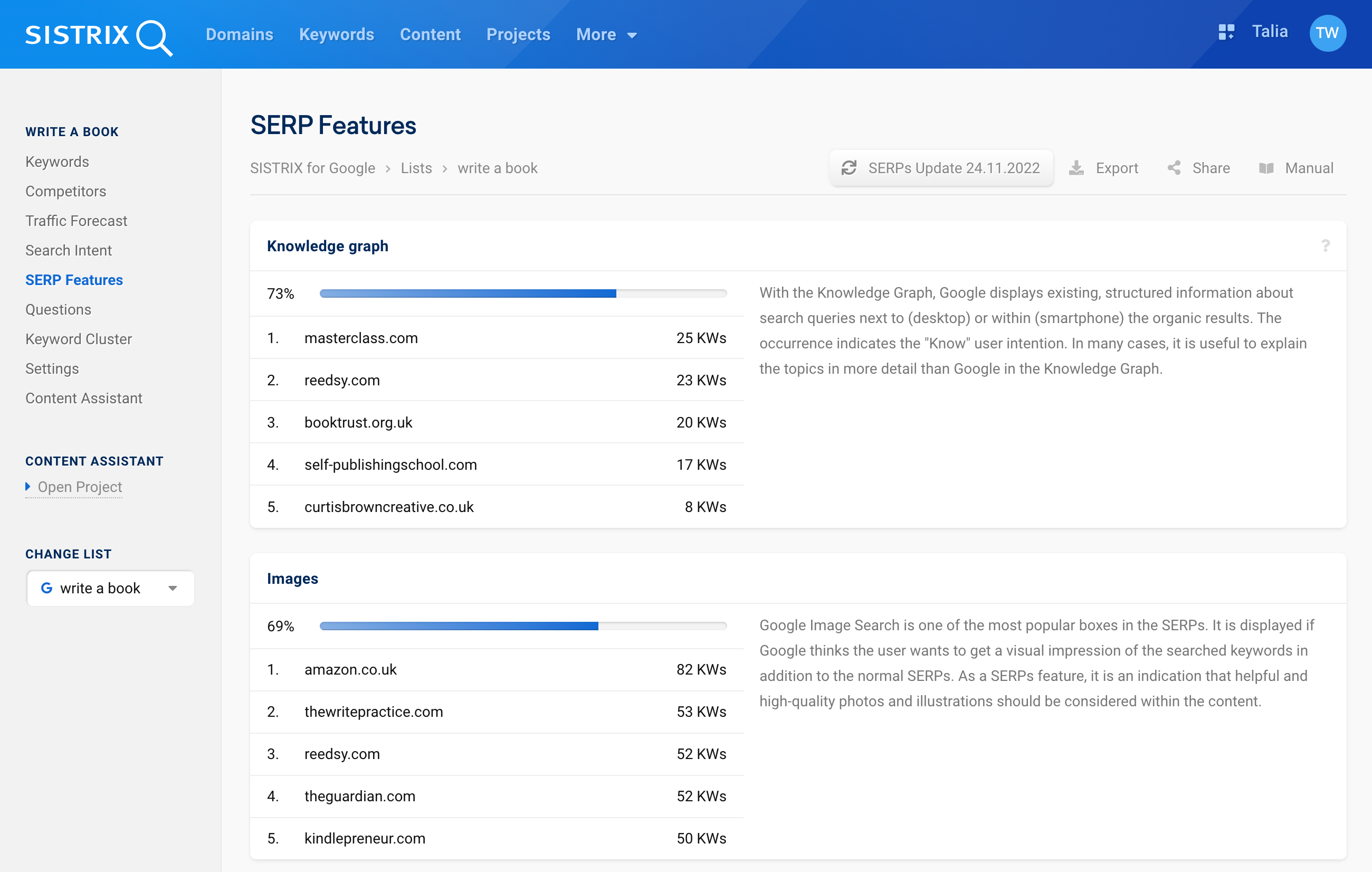Click the 69% percentage value
The height and width of the screenshot is (872, 1372).
pyautogui.click(x=280, y=627)
